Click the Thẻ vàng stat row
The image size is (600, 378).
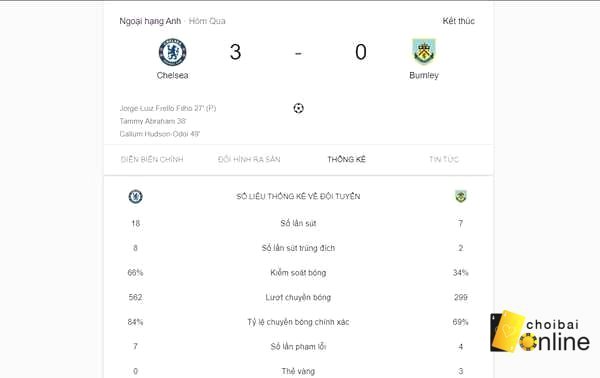pos(298,371)
